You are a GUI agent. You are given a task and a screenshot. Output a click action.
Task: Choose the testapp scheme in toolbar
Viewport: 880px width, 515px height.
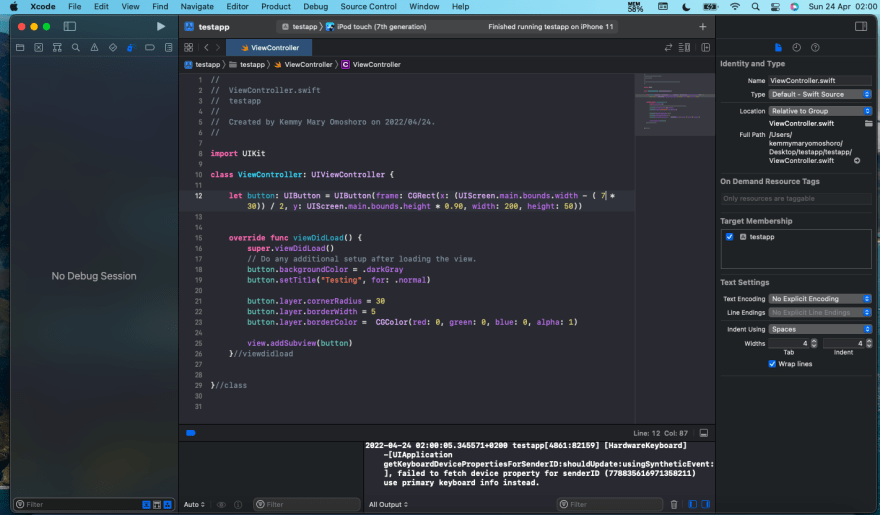pyautogui.click(x=300, y=26)
